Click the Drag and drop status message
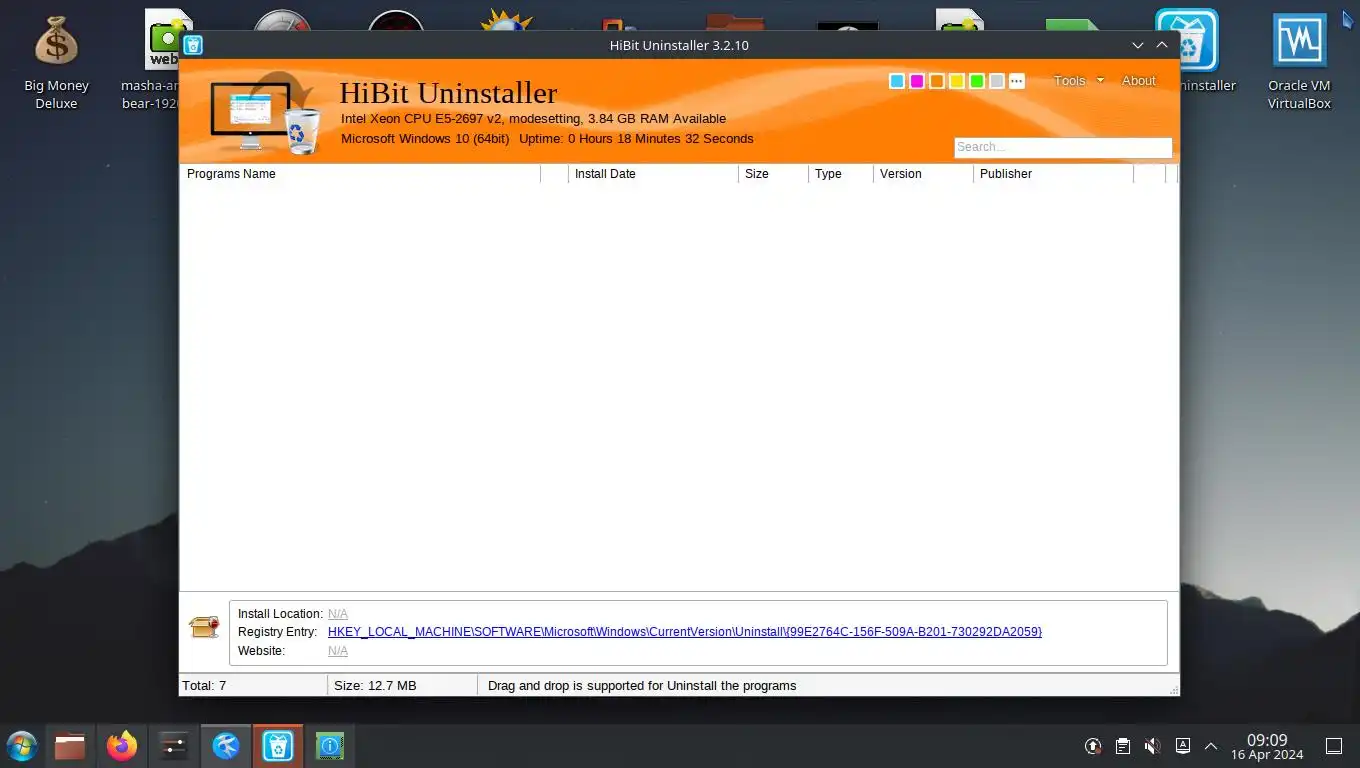The height and width of the screenshot is (768, 1360). (642, 686)
